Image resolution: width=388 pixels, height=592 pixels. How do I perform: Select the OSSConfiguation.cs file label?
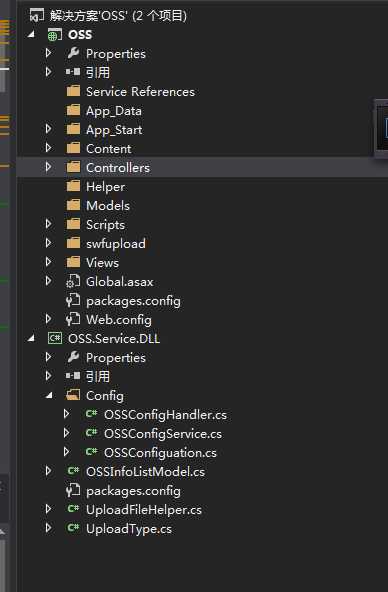pos(160,453)
